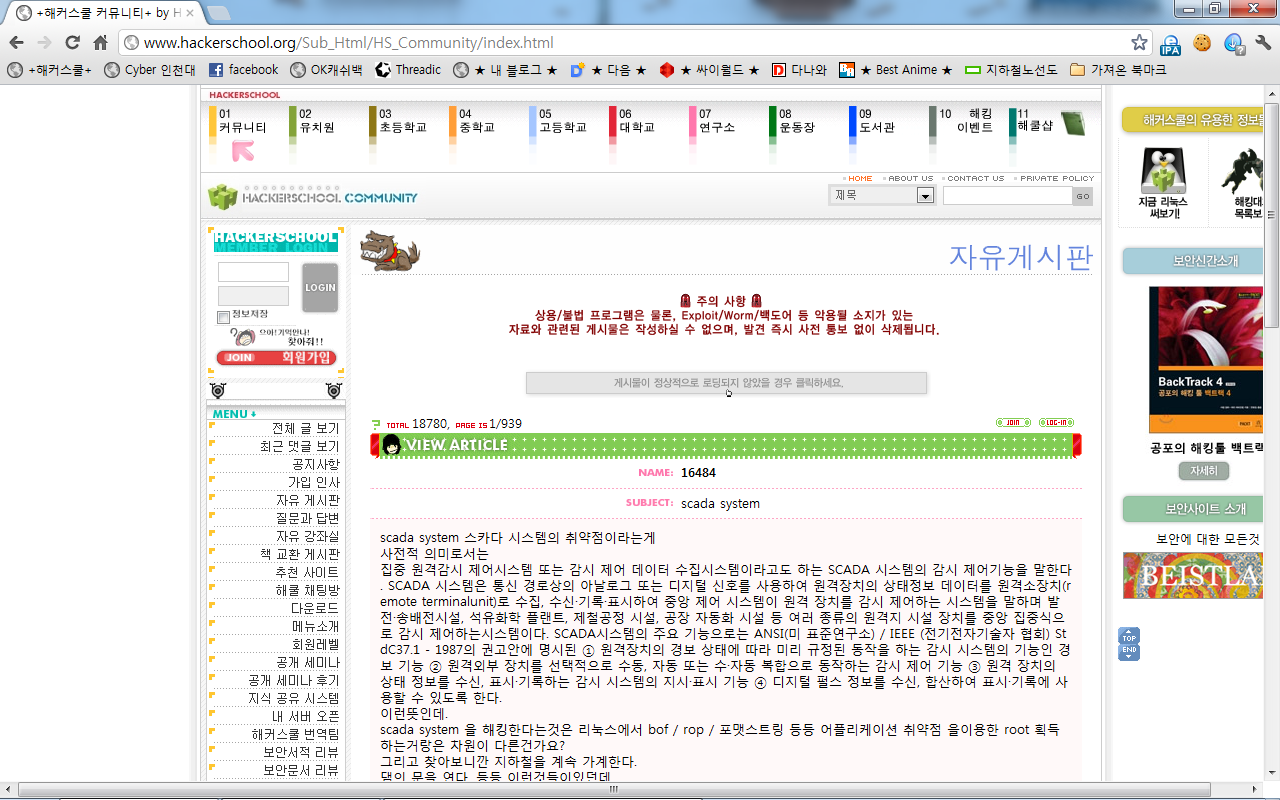1280x800 pixels.
Task: Reload the page with refresh icon
Action: (72, 43)
